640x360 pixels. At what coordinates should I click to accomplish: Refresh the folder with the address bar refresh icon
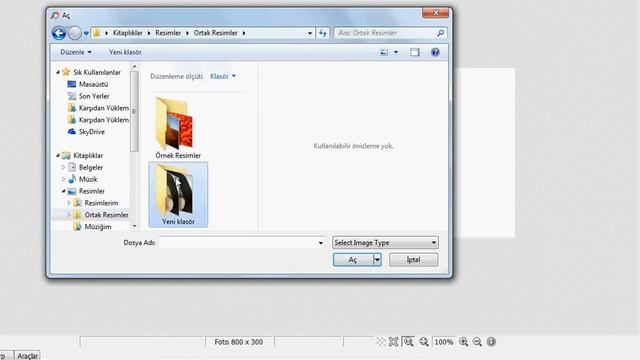coord(322,33)
